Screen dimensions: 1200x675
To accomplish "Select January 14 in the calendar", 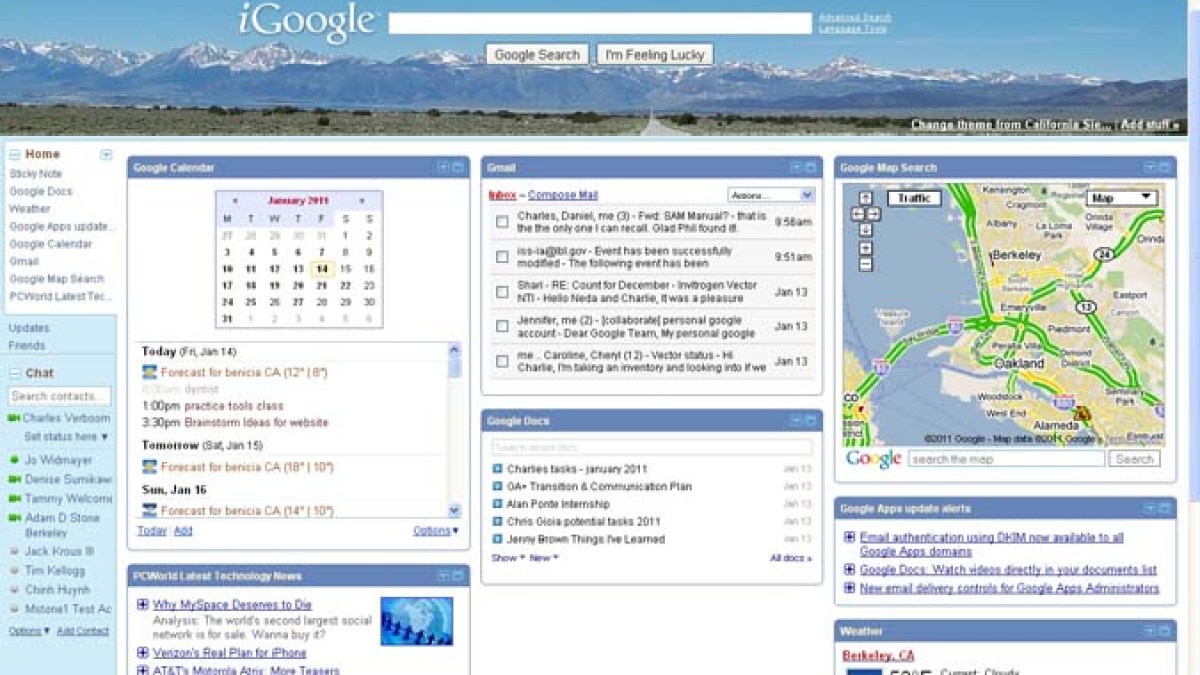I will pos(322,268).
